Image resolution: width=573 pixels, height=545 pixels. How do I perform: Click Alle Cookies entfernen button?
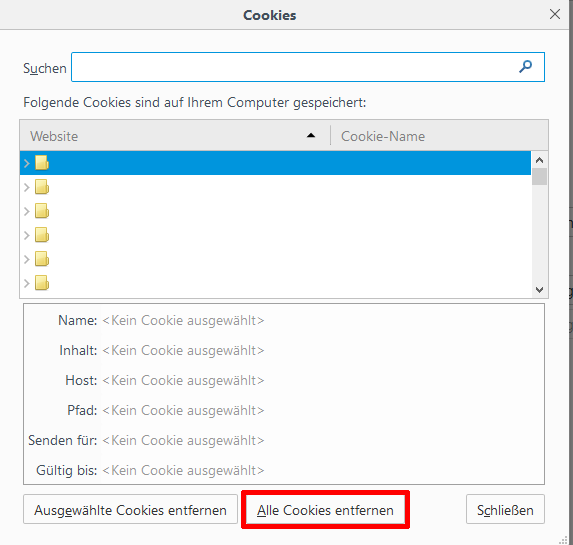[x=325, y=510]
